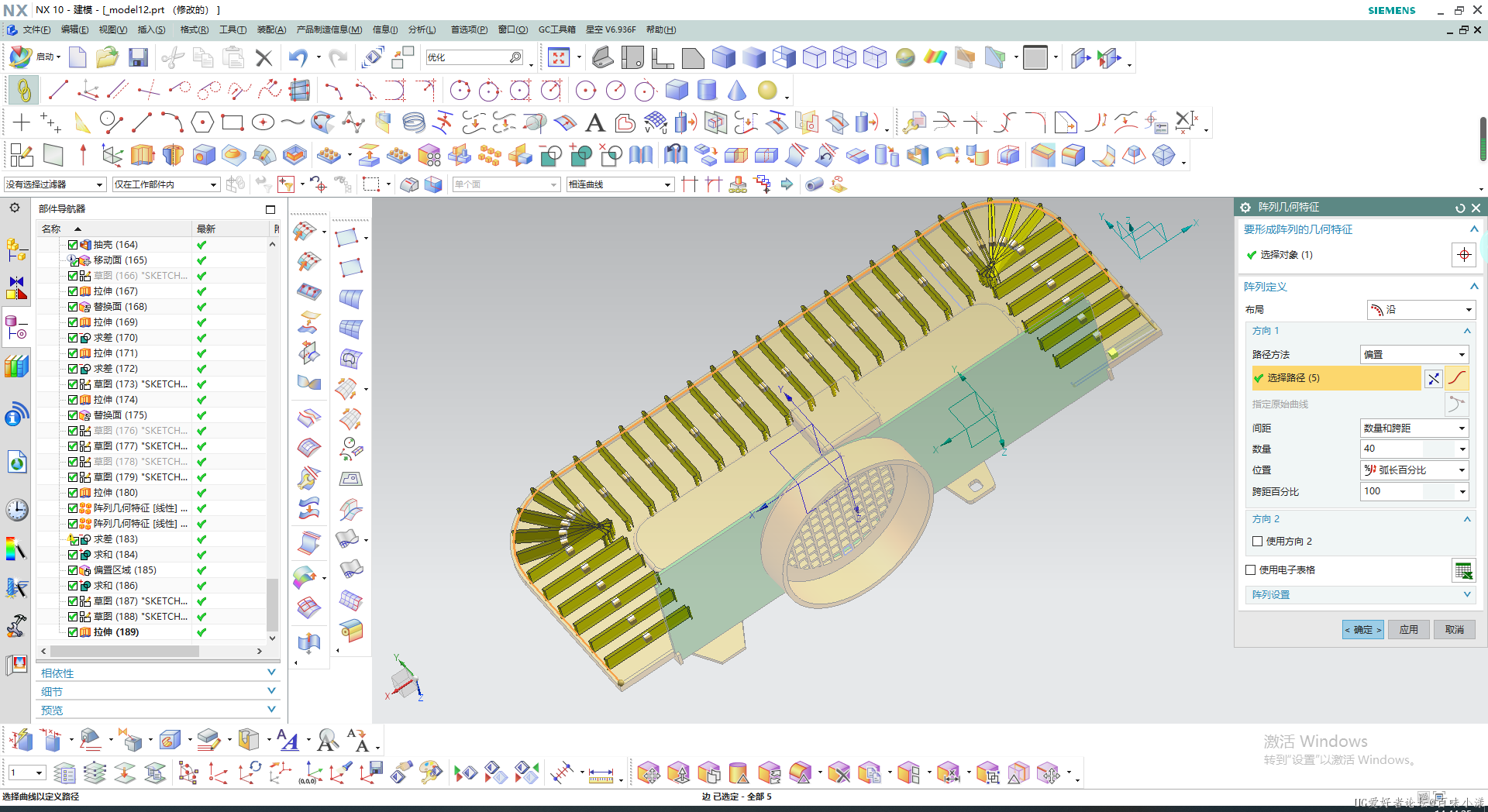This screenshot has height=812, width=1488.
Task: Click the Save floppy disk icon
Action: pos(139,57)
